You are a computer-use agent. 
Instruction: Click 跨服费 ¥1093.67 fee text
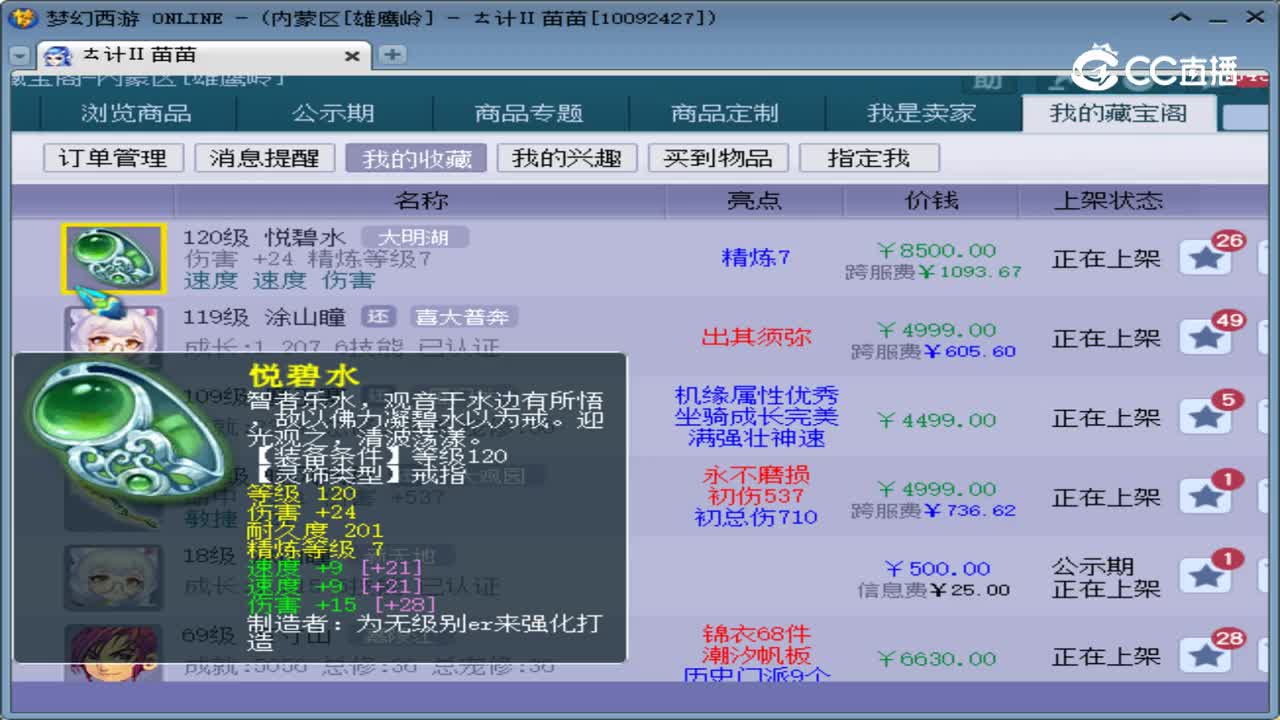[933, 272]
